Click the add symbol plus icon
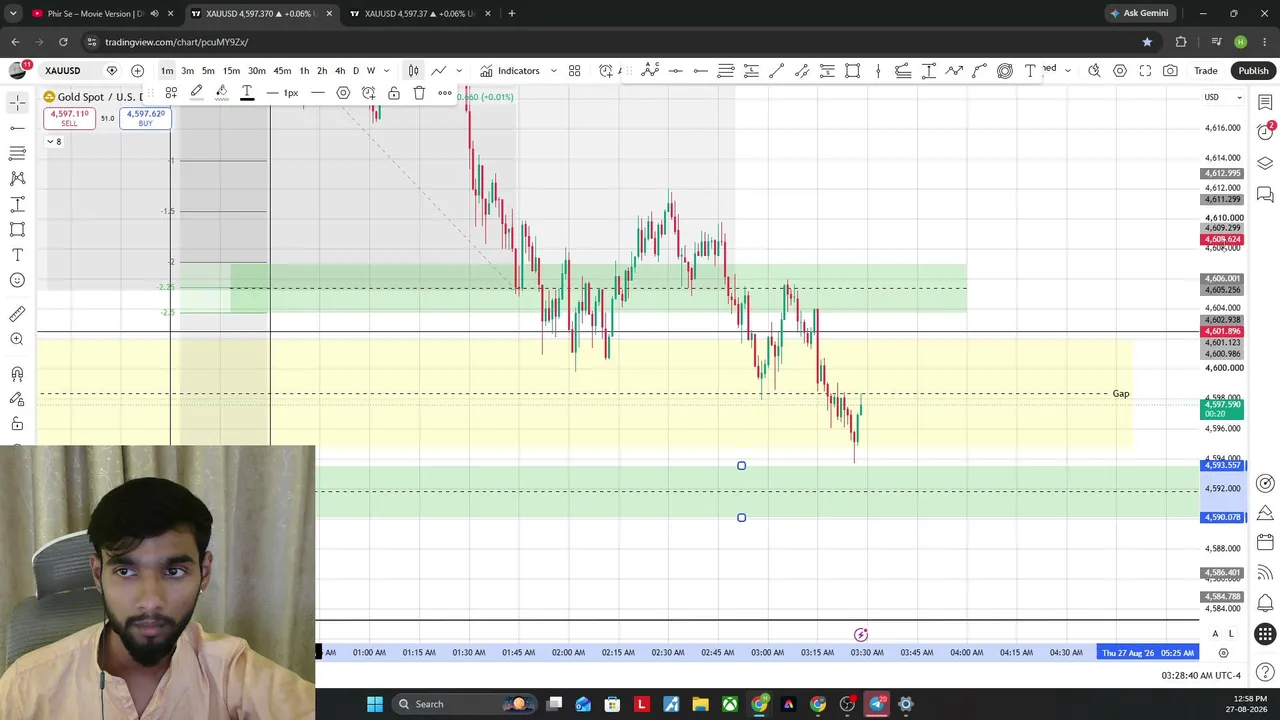The image size is (1280, 720). coord(137,71)
